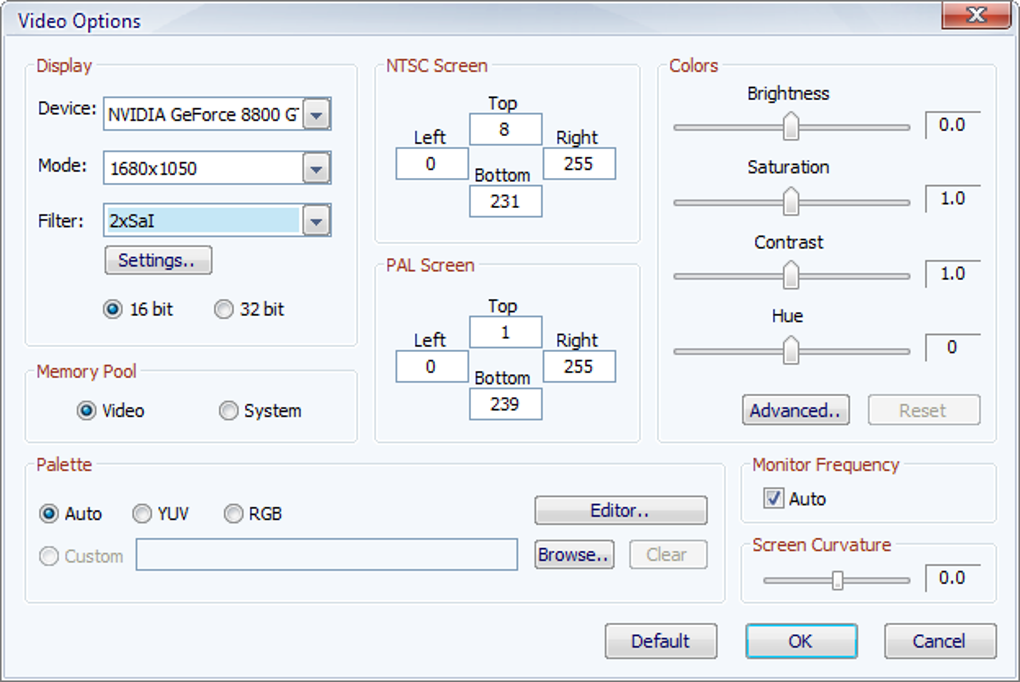The width and height of the screenshot is (1020, 682).
Task: Click the custom palette path field
Action: tap(327, 554)
